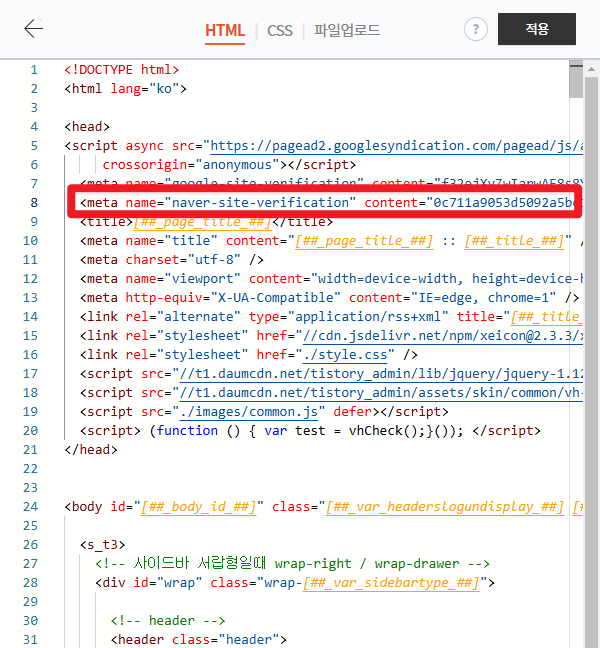Click the DOCTYPE html declaration on line 1
The width and height of the screenshot is (600, 648).
coord(121,69)
